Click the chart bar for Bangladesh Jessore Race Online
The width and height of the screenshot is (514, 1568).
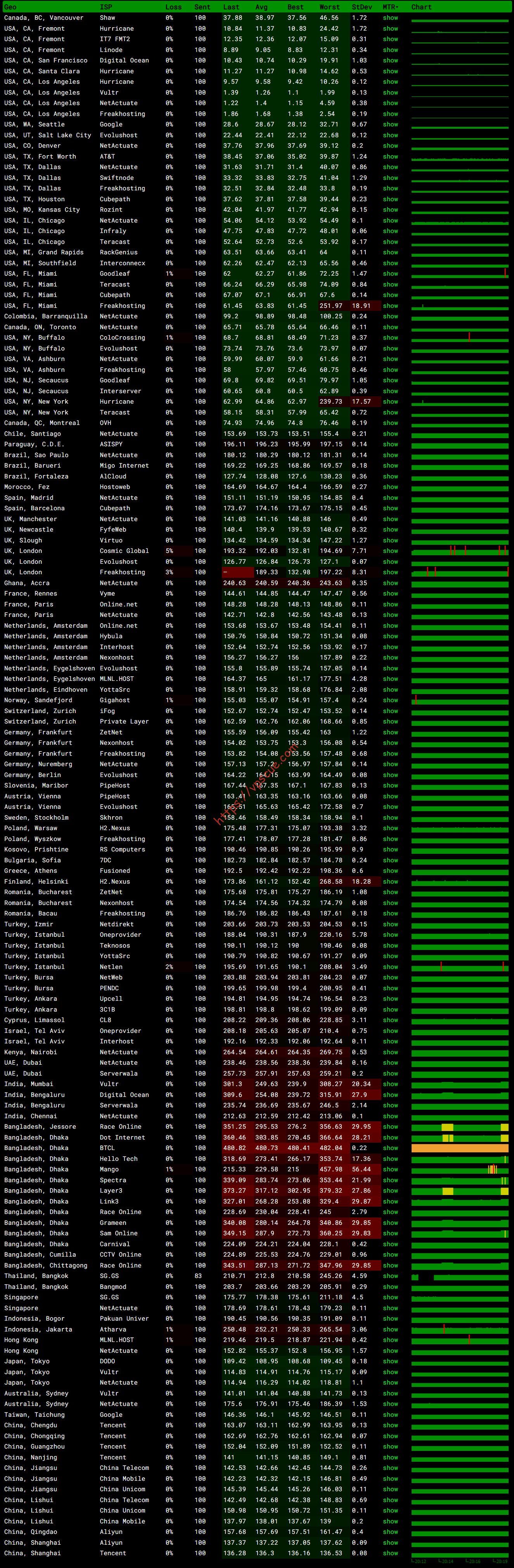point(460,1127)
